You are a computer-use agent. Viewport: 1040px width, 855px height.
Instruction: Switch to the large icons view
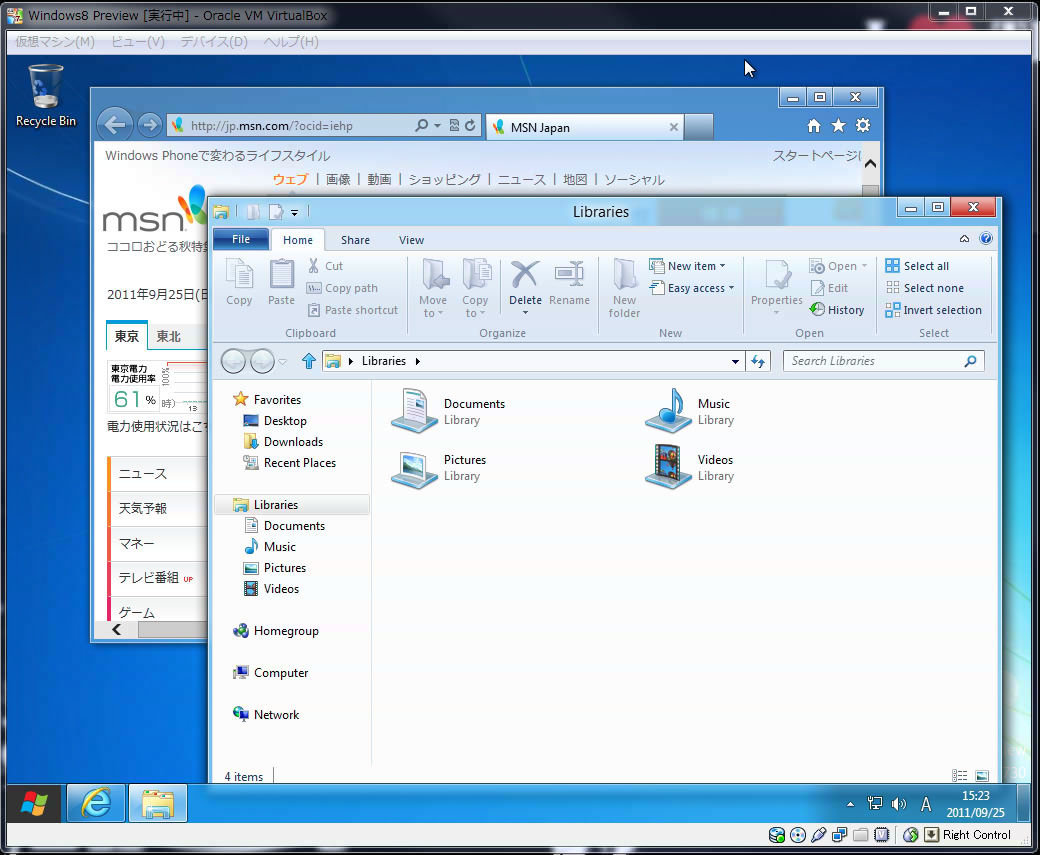pyautogui.click(x=982, y=775)
